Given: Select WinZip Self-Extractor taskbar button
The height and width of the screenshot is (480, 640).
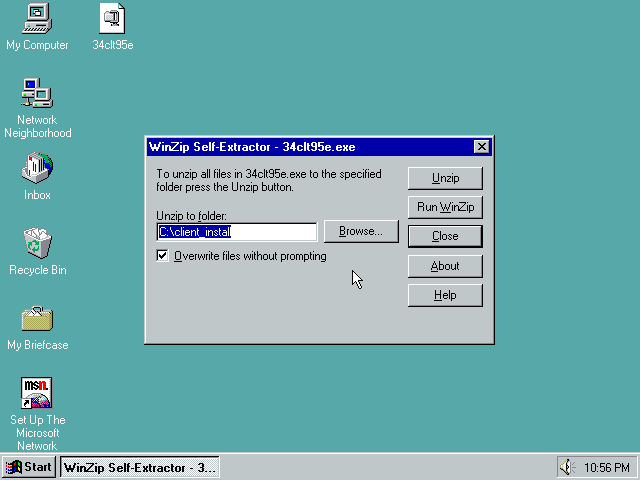Looking at the screenshot, I should 140,467.
